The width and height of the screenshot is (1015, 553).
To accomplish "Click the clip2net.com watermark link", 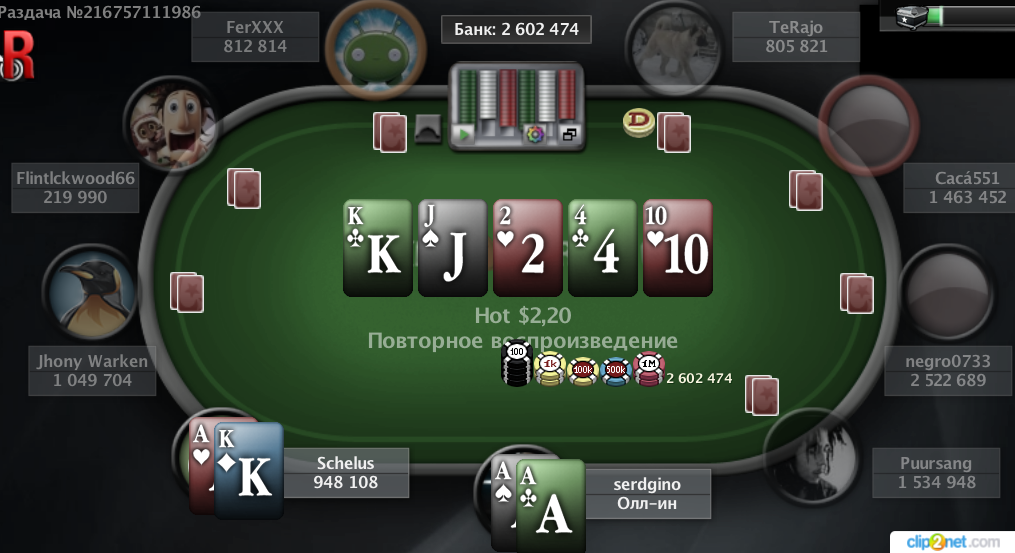I will tap(952, 541).
